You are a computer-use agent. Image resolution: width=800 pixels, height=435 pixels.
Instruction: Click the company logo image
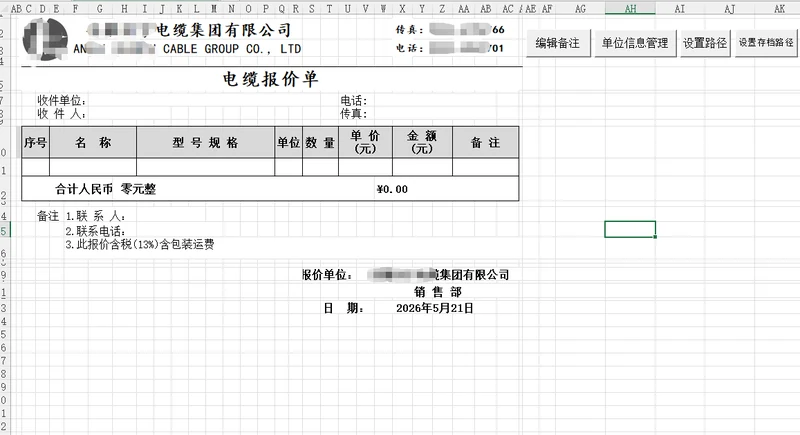(45, 39)
